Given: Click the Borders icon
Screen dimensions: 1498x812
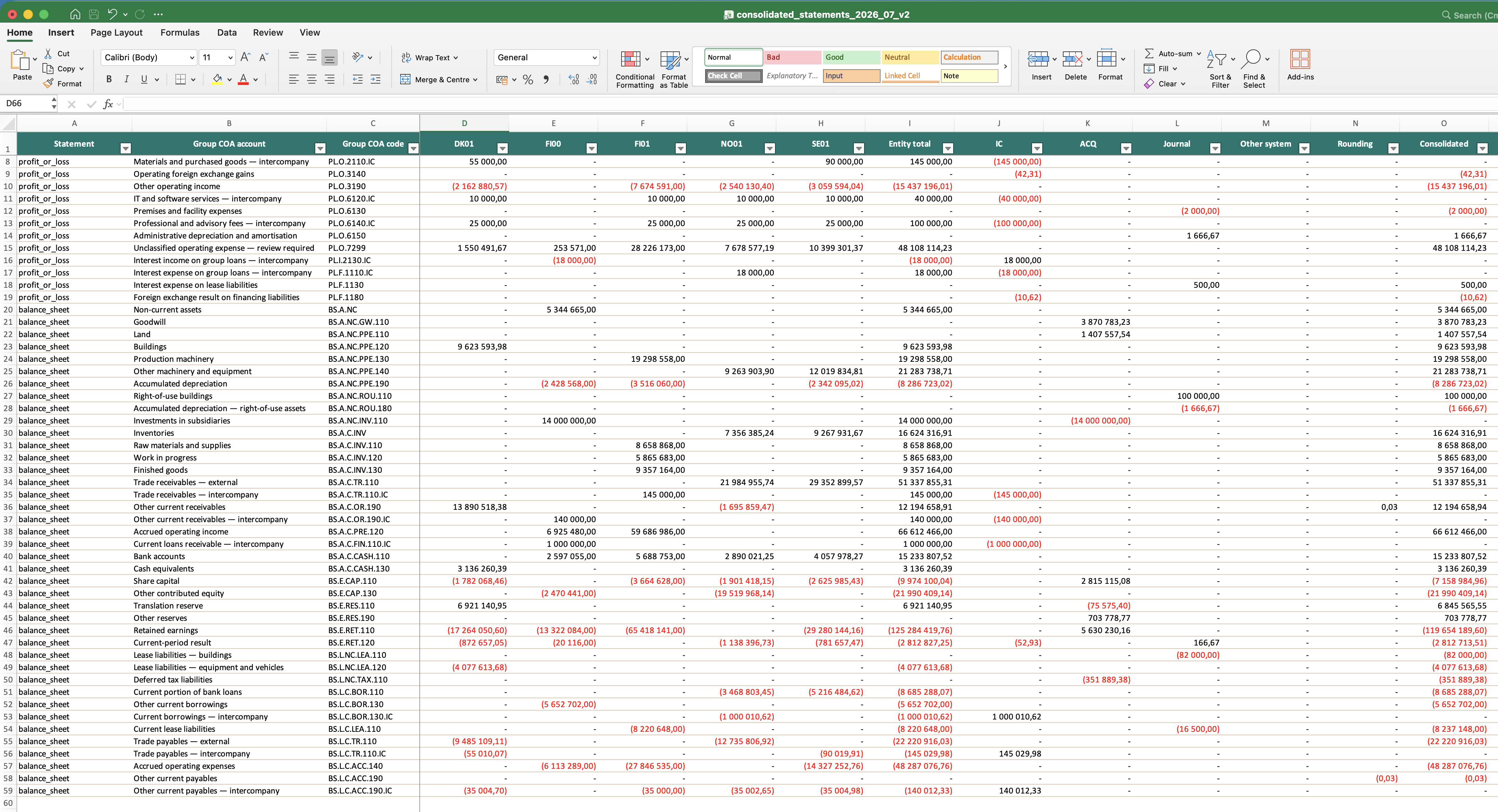Looking at the screenshot, I should 181,79.
